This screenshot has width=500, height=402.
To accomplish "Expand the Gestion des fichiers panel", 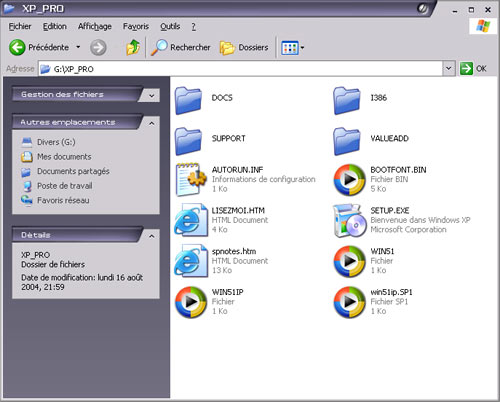I will coord(152,96).
